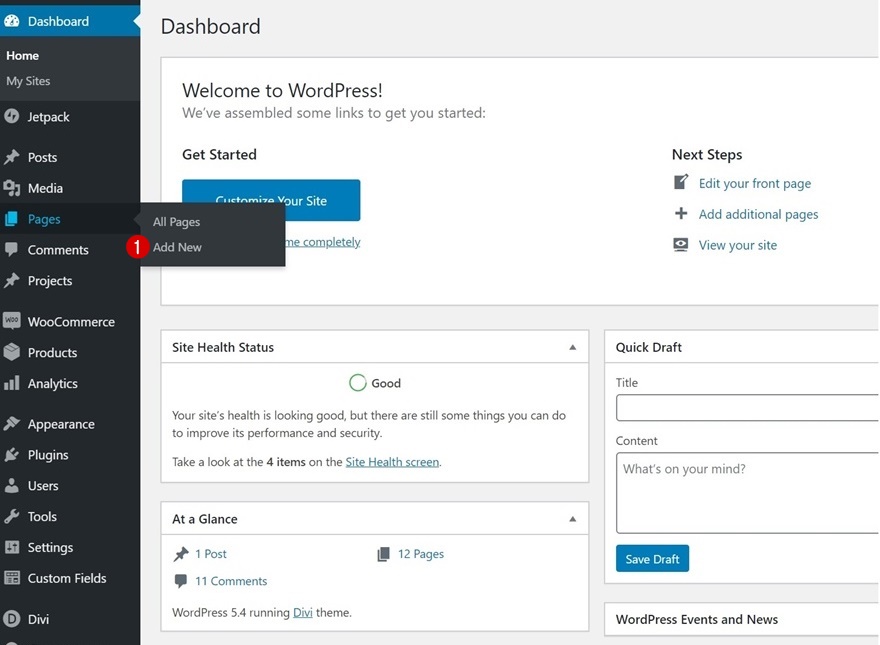Open Media via its sidebar icon
The height and width of the screenshot is (645, 880).
click(12, 188)
